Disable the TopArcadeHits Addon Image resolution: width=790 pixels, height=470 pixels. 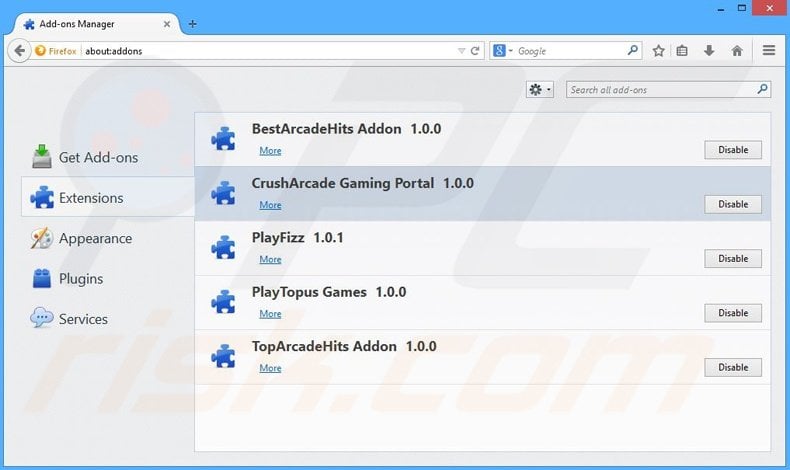click(x=733, y=367)
